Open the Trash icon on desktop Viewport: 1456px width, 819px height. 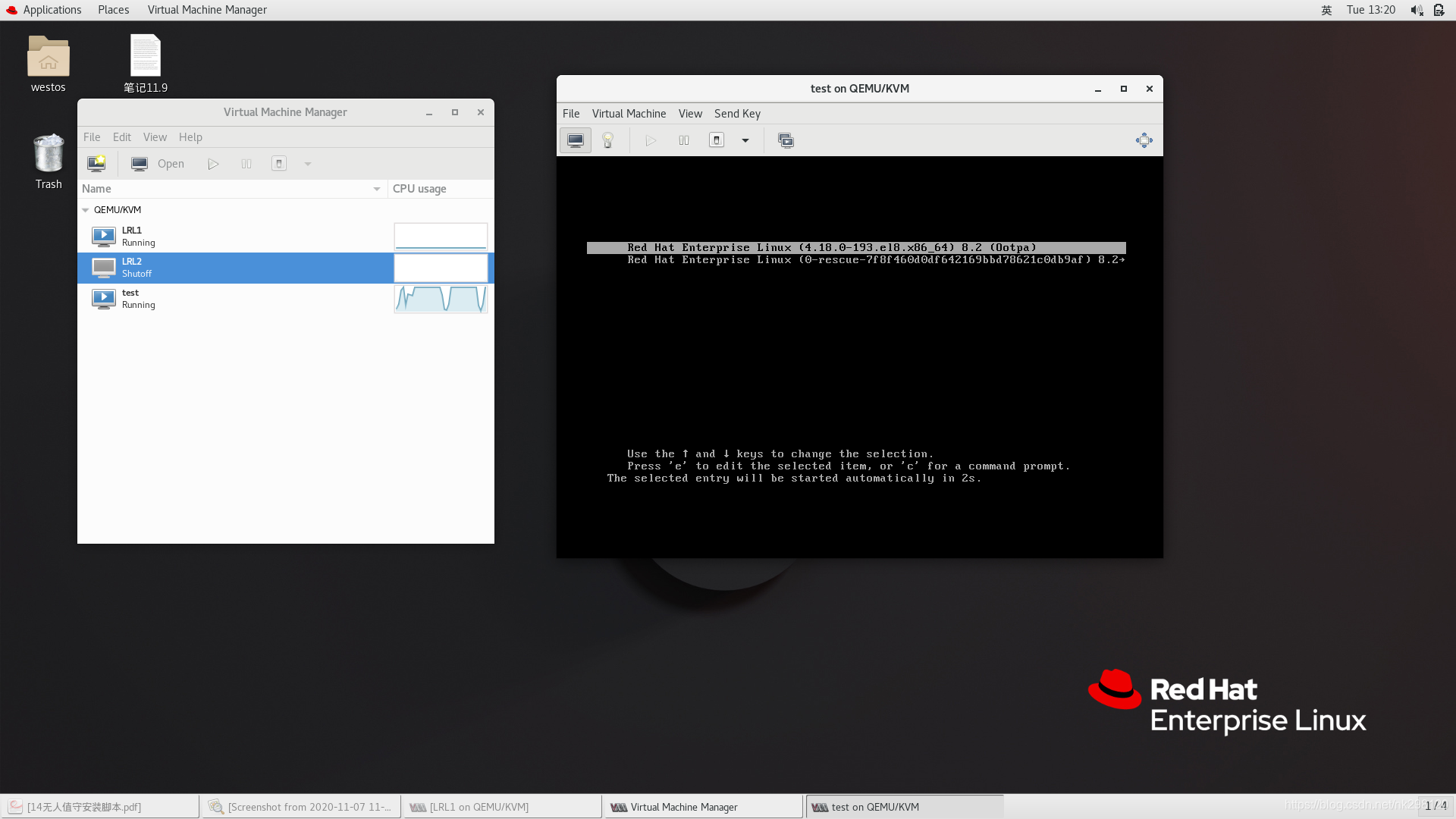pos(49,162)
